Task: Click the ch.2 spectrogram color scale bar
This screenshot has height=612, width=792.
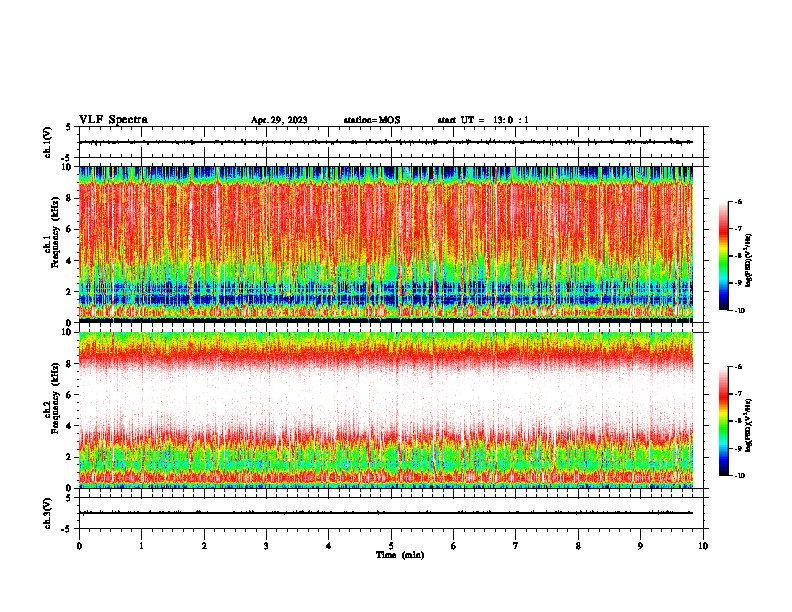Action: pos(723,421)
